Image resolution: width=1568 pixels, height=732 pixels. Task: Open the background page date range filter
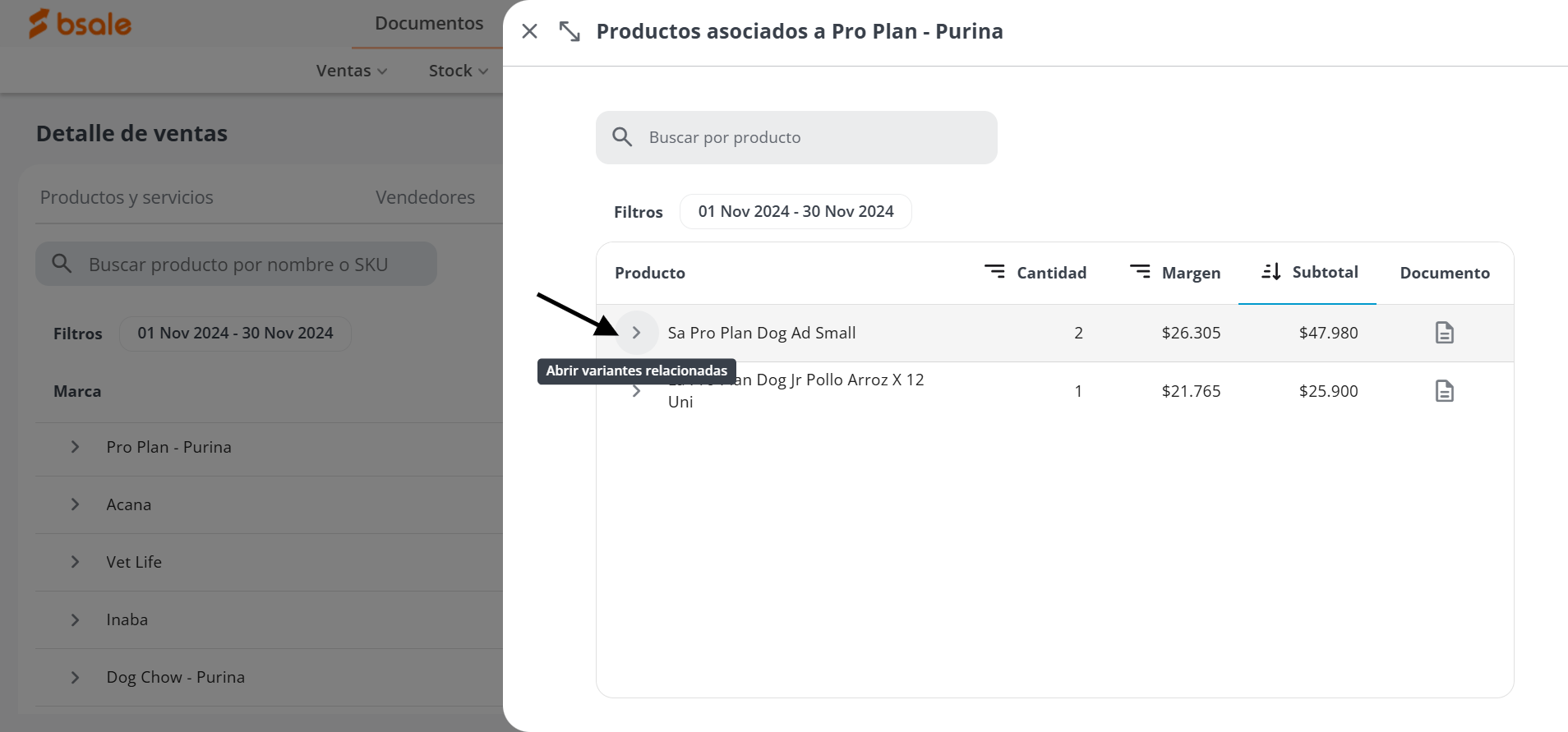235,333
